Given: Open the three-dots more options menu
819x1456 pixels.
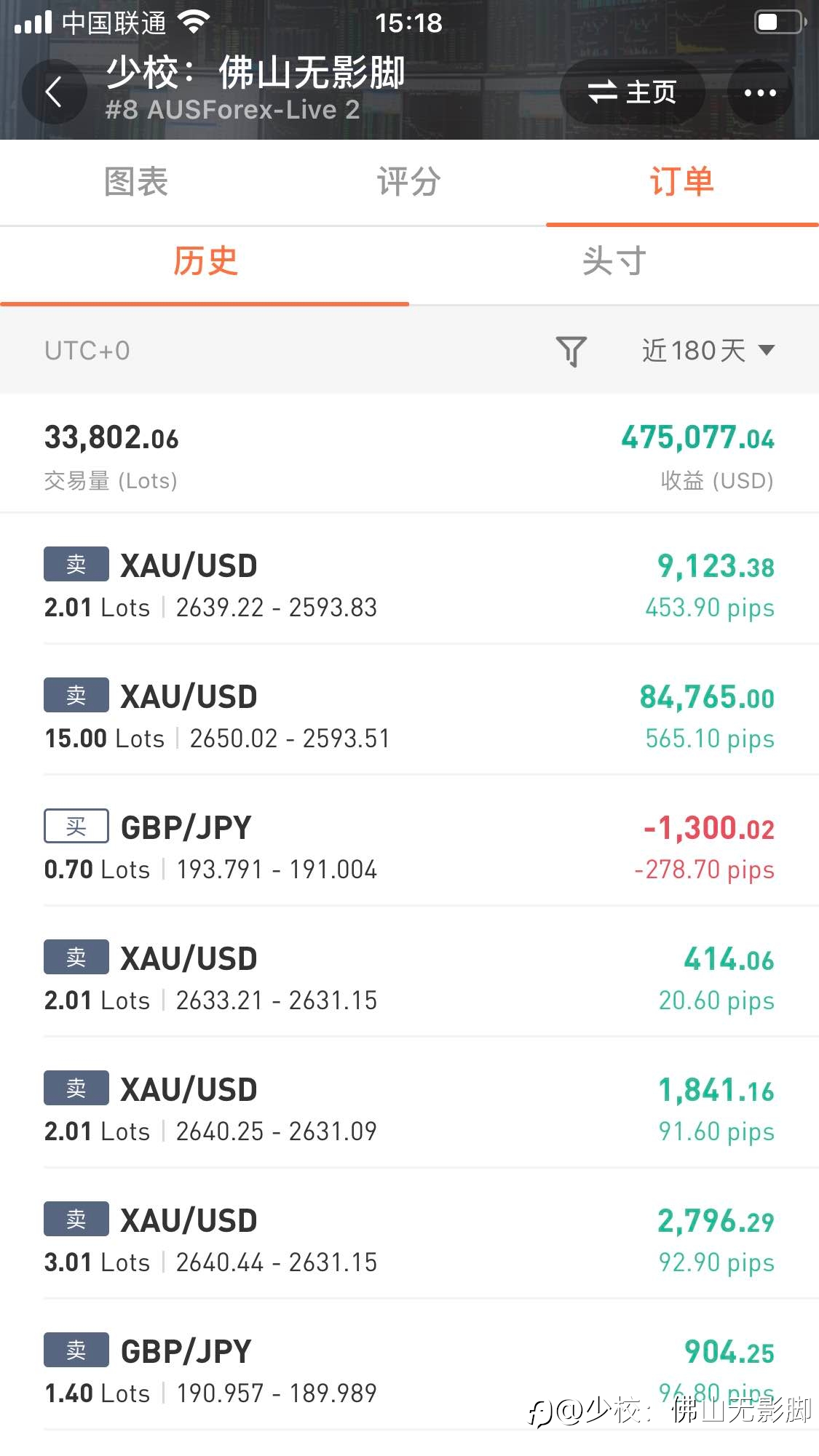Looking at the screenshot, I should coord(760,92).
